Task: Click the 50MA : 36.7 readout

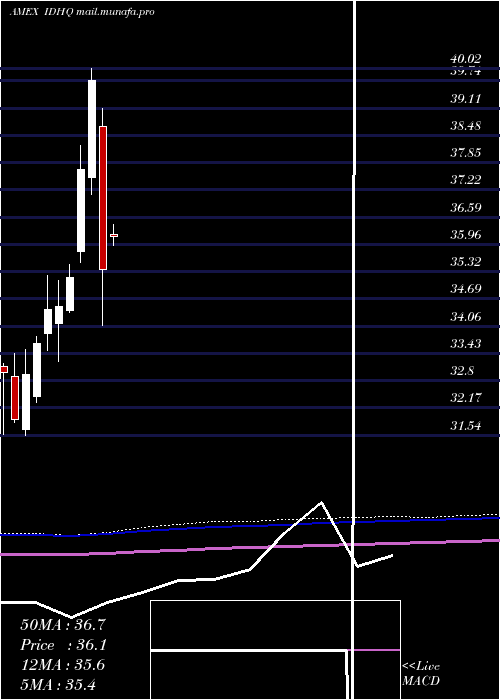Action: pyautogui.click(x=62, y=625)
